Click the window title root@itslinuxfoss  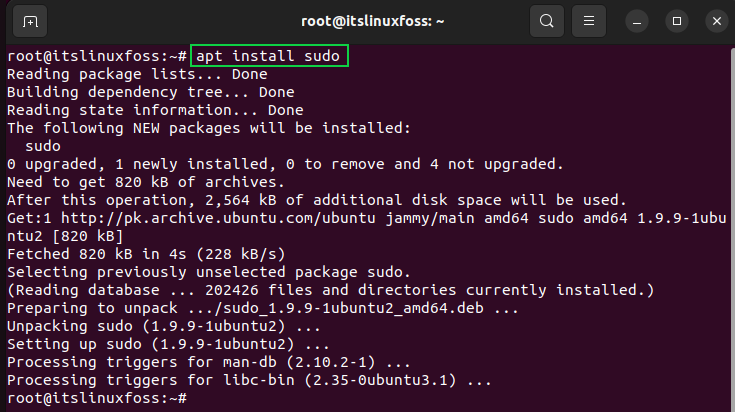click(372, 21)
